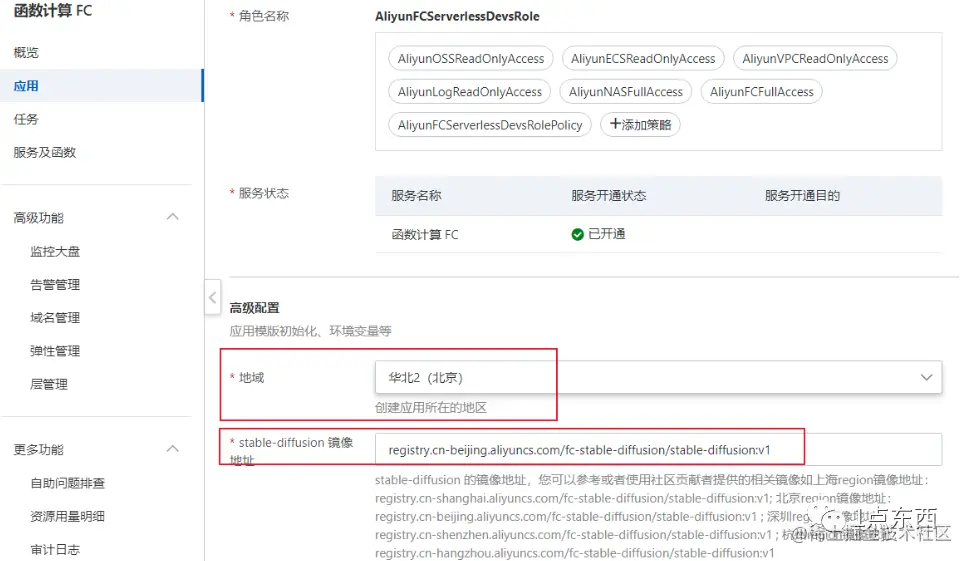Click the AliyunFCServerlessDevsRolePolicy tag
969x561 pixels.
490,125
